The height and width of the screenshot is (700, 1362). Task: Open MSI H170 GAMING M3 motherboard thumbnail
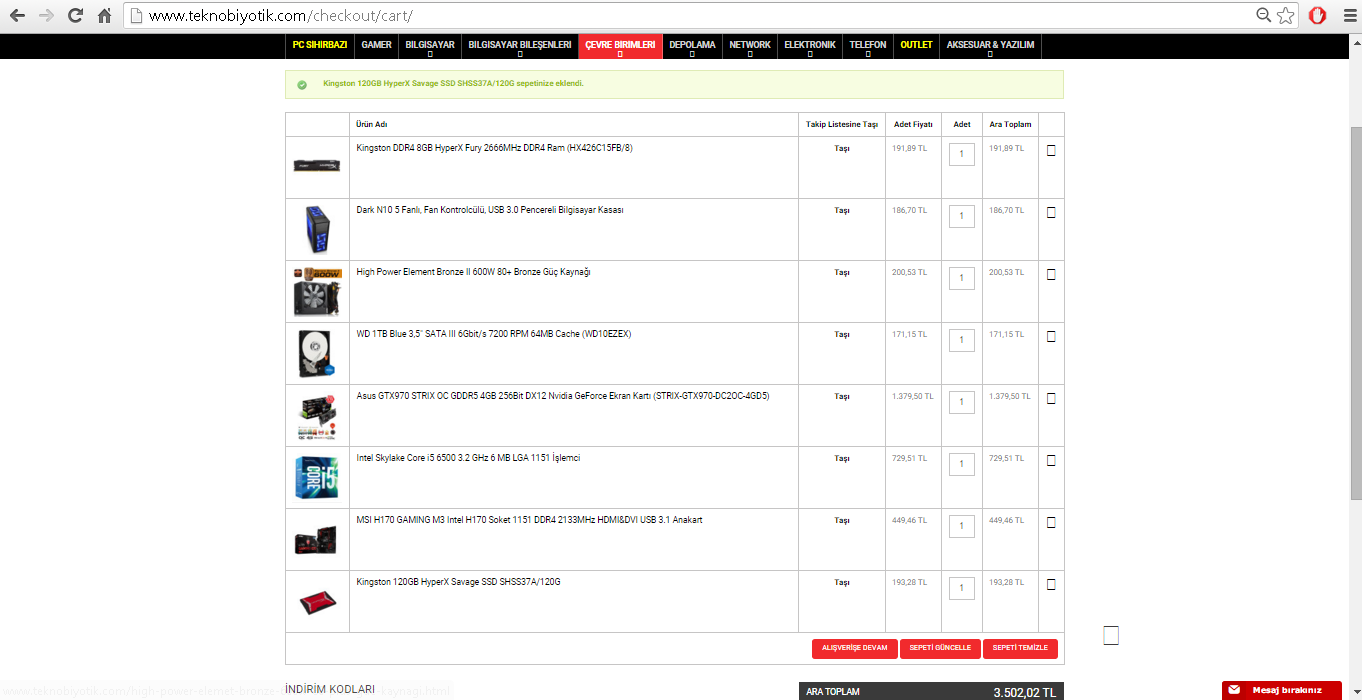pos(317,540)
